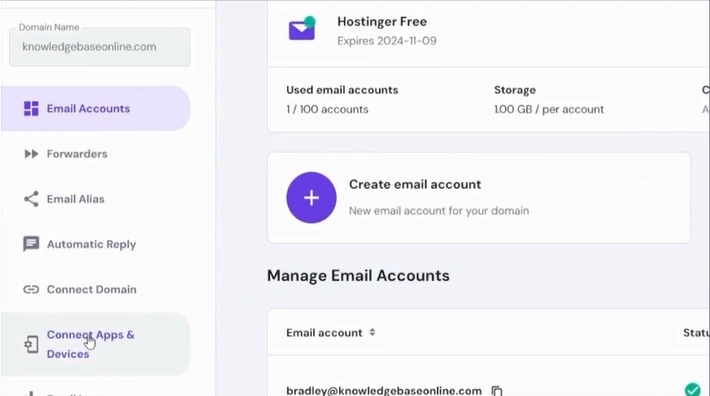The image size is (710, 396).
Task: Click the Create email account card title
Action: [x=415, y=185]
